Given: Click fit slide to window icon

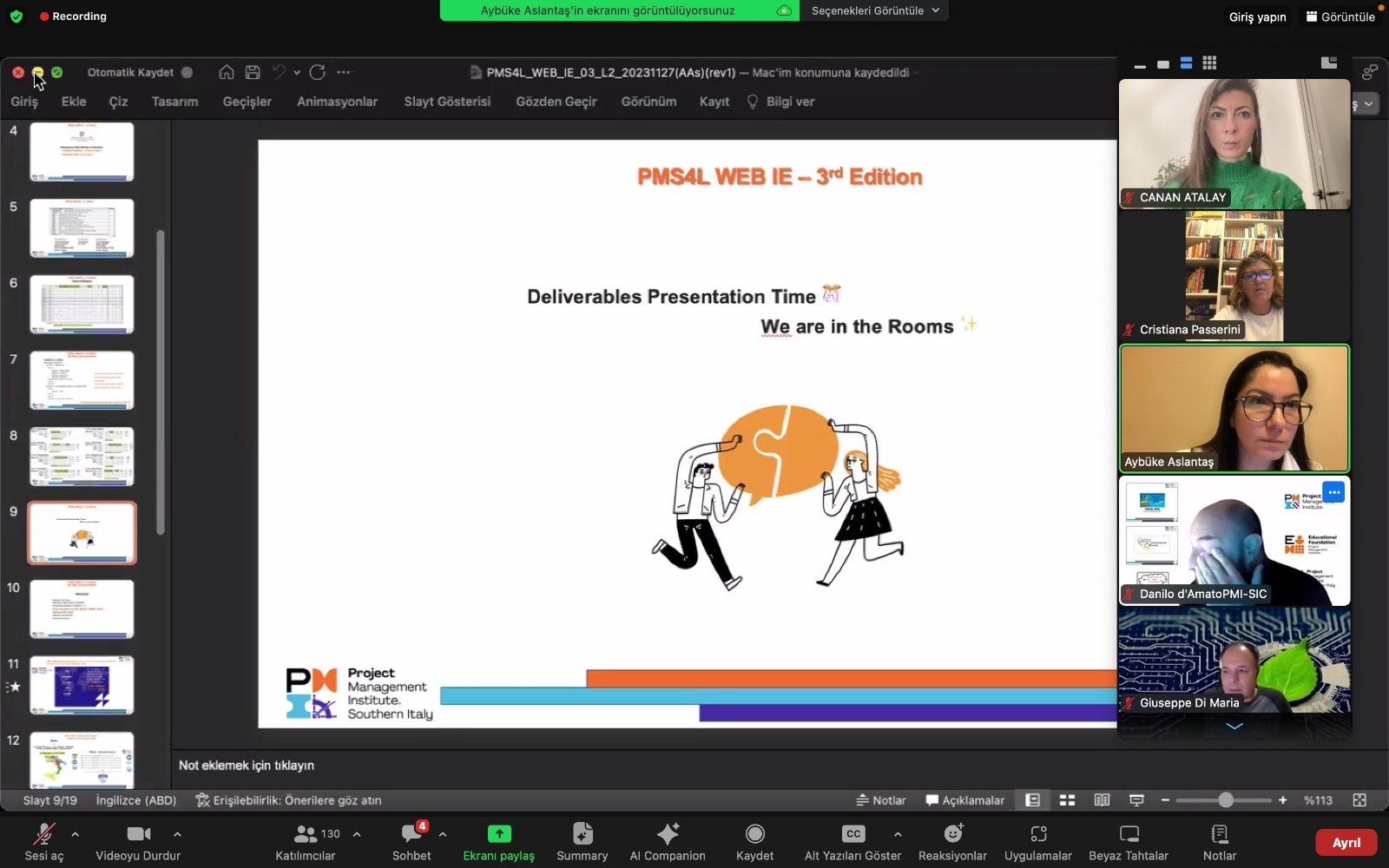Looking at the screenshot, I should pos(1359,800).
